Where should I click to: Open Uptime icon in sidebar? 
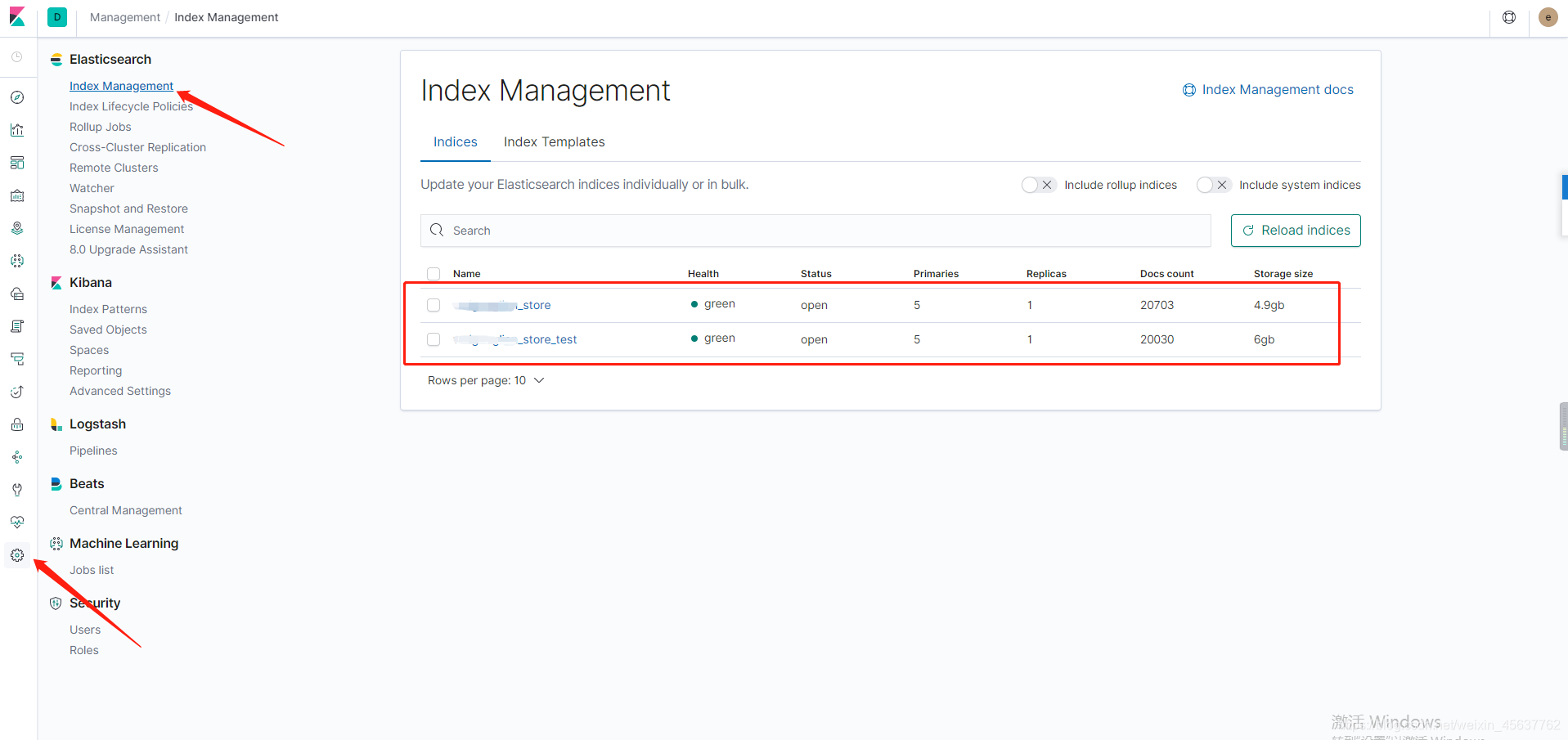point(17,392)
